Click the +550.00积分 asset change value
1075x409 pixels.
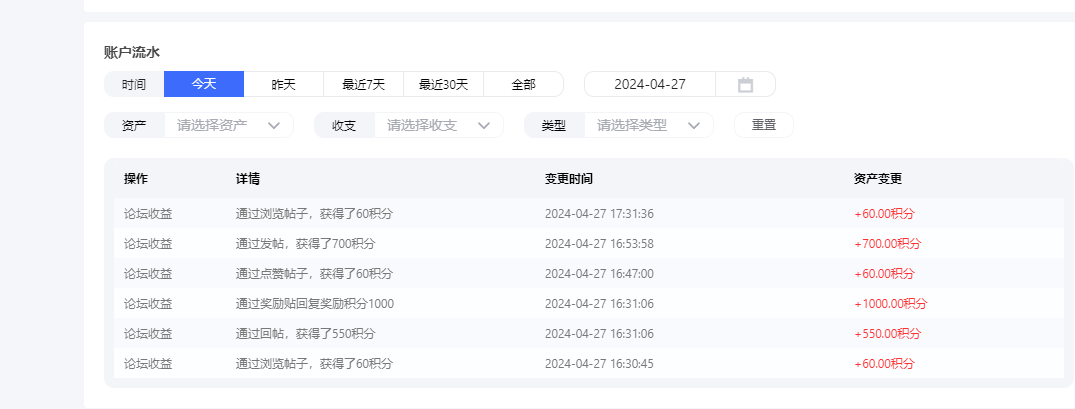pyautogui.click(x=888, y=334)
